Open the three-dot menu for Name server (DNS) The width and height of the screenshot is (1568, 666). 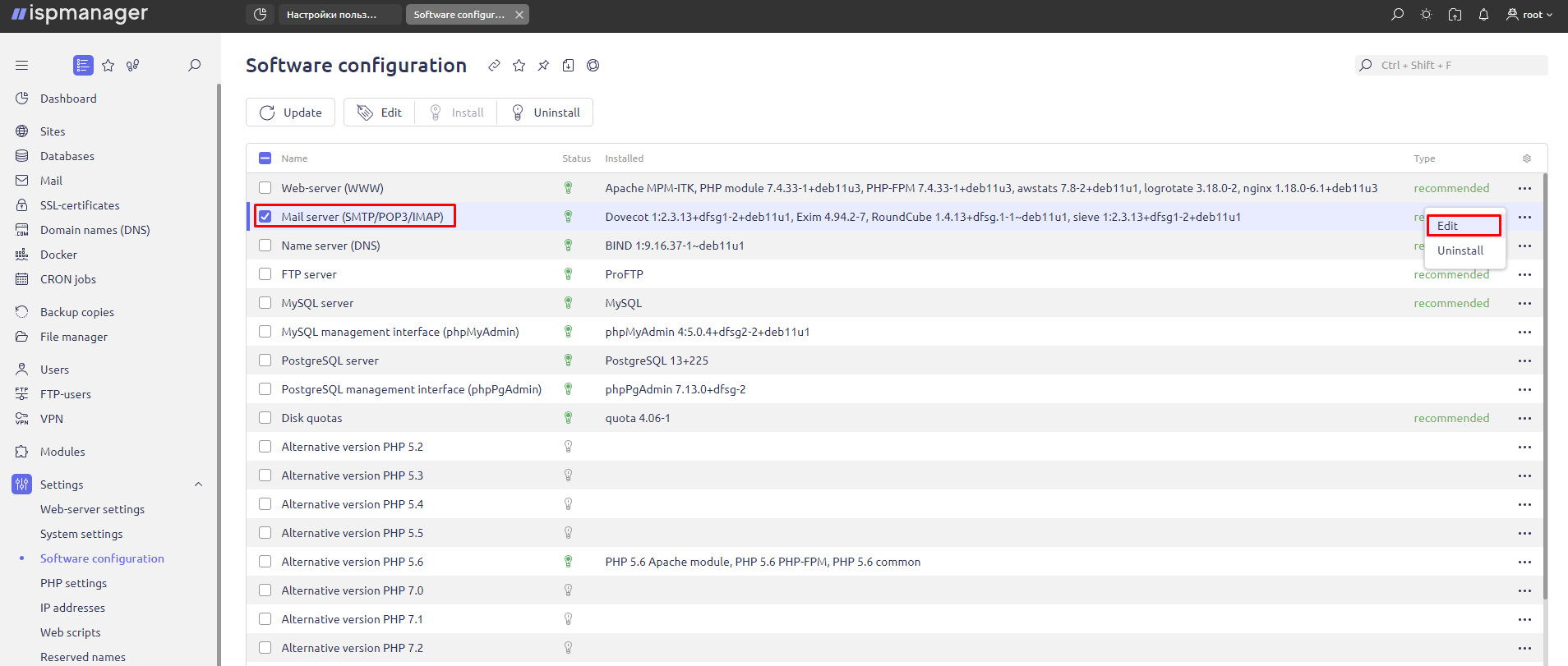click(x=1525, y=246)
